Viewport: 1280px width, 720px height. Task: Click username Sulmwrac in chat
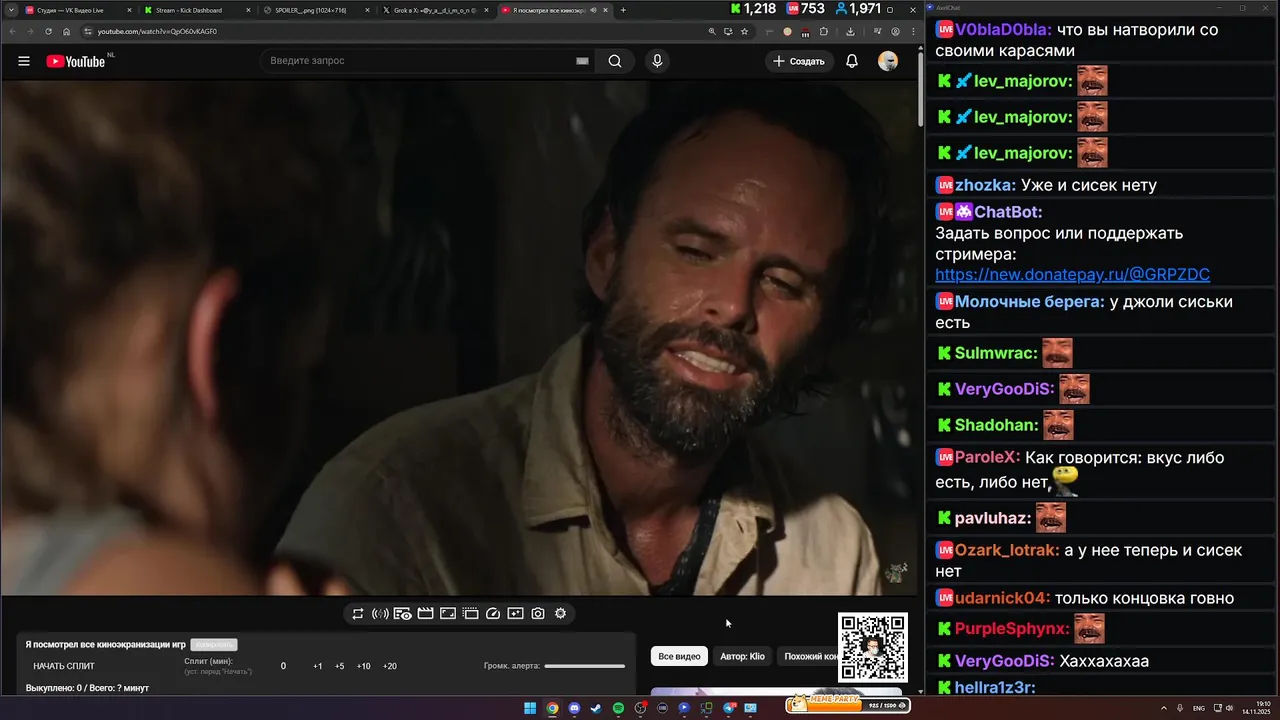[x=996, y=353]
